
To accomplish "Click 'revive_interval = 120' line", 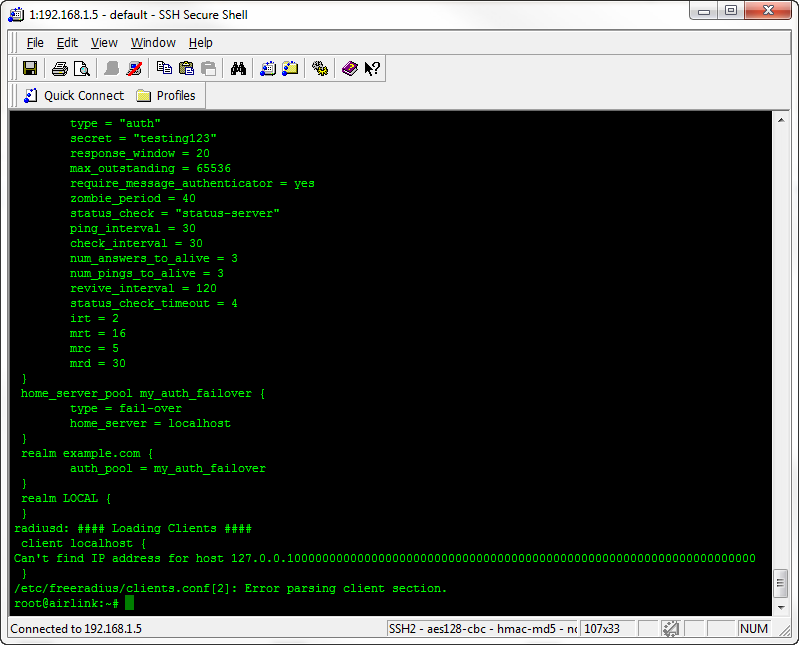I will pyautogui.click(x=143, y=288).
